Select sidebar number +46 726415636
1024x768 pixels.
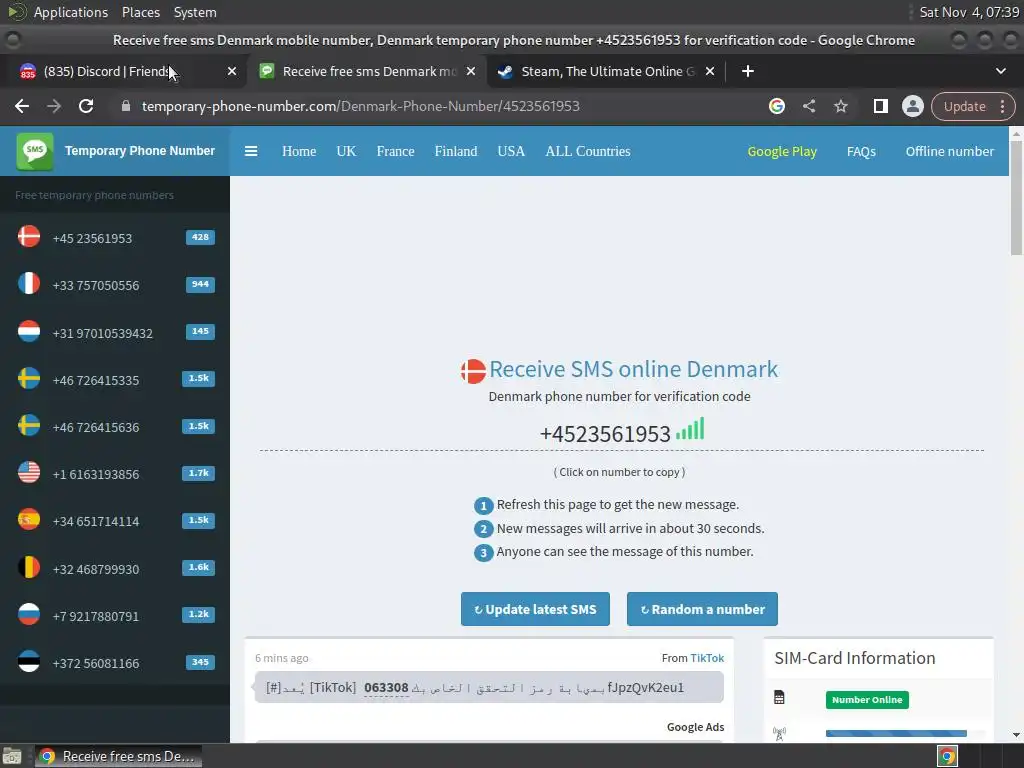pos(96,428)
